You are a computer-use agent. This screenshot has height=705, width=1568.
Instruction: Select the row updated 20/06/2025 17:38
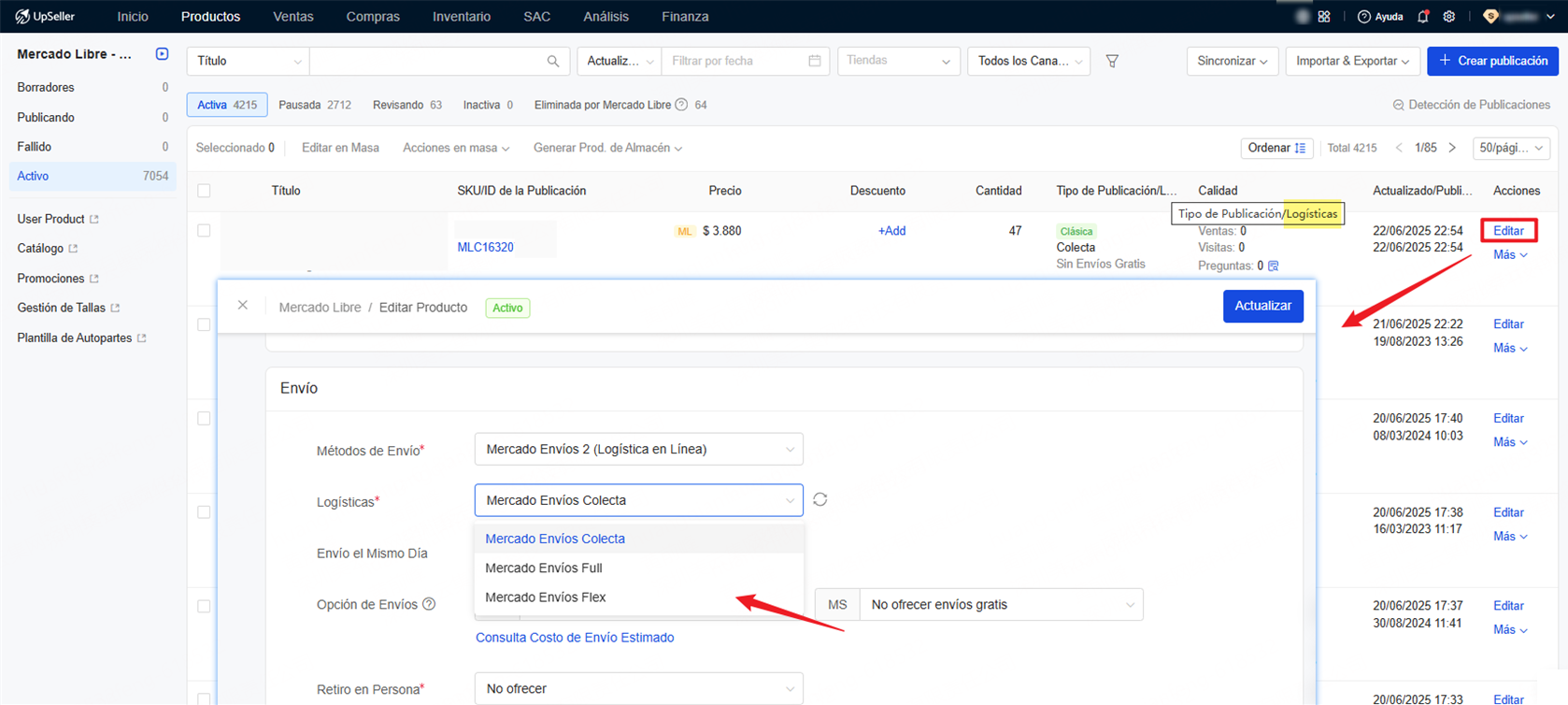[x=204, y=512]
